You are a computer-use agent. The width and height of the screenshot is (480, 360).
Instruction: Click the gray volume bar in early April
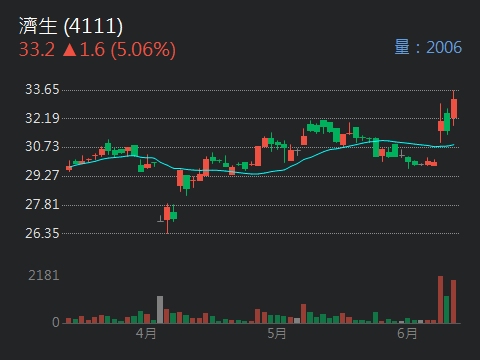coord(160,309)
